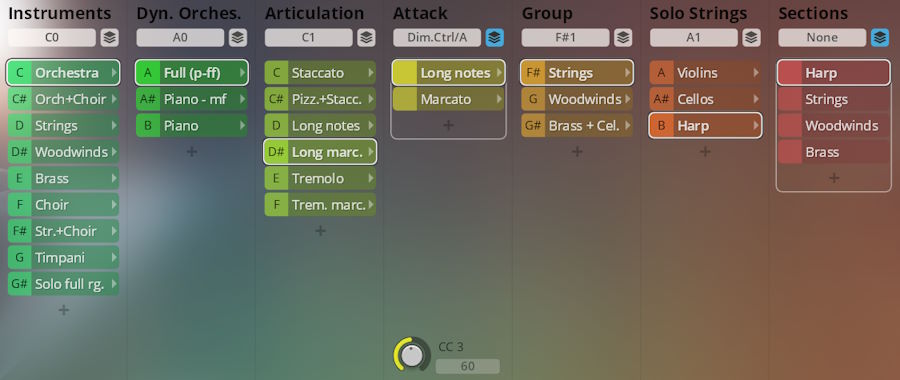The height and width of the screenshot is (380, 900).
Task: Expand the arrow on Long marc. slot
Action: click(x=371, y=152)
